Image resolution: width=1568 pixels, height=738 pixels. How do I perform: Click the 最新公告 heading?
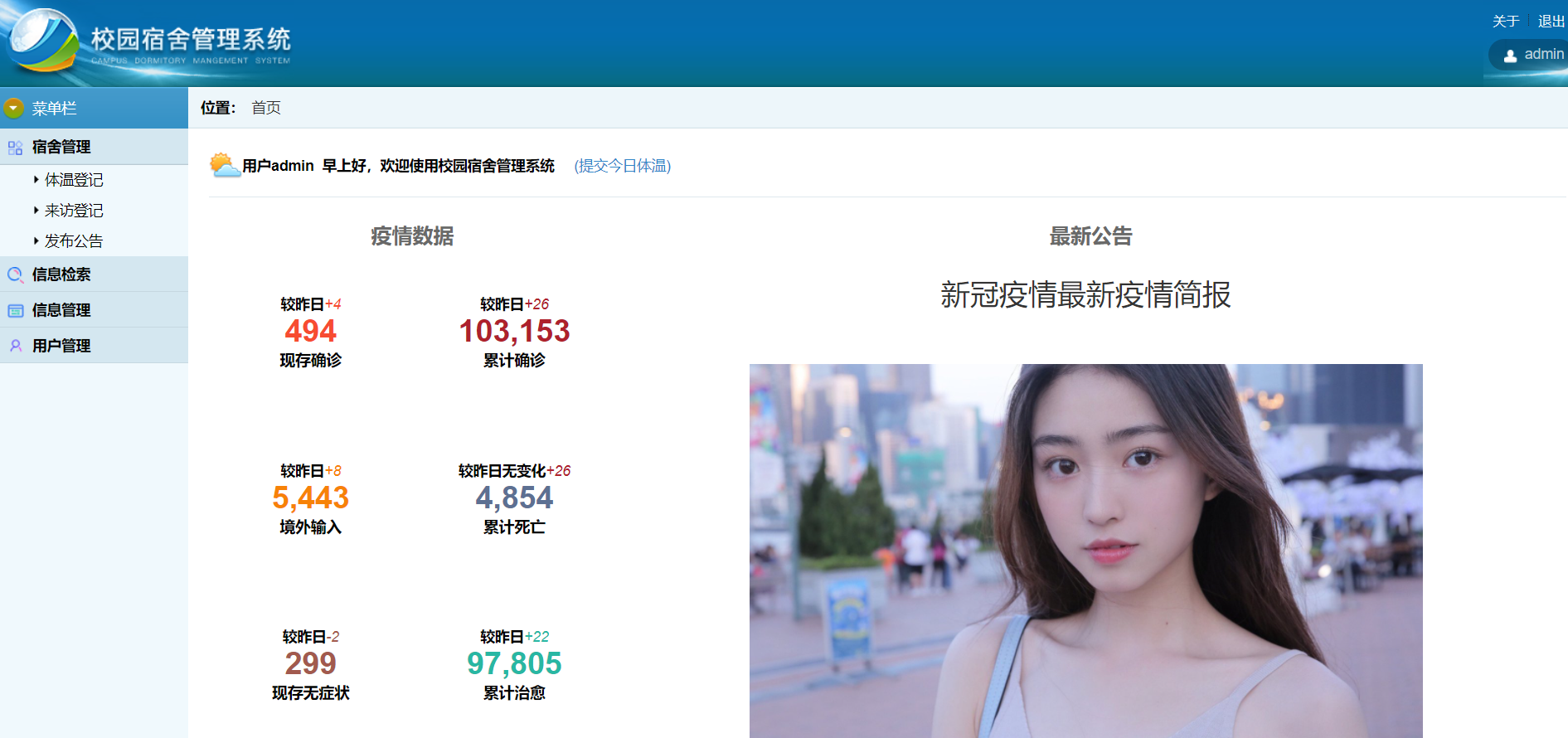coord(1090,236)
